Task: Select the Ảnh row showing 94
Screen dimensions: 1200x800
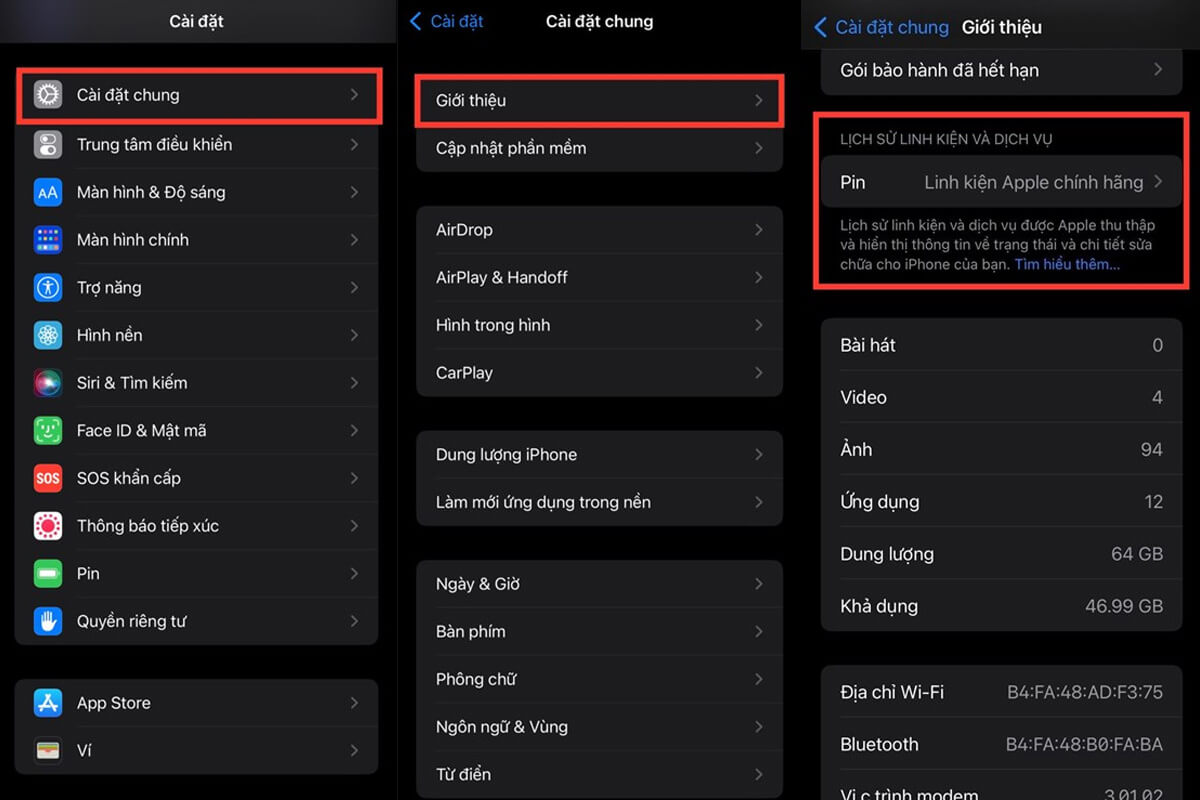Action: point(1001,450)
